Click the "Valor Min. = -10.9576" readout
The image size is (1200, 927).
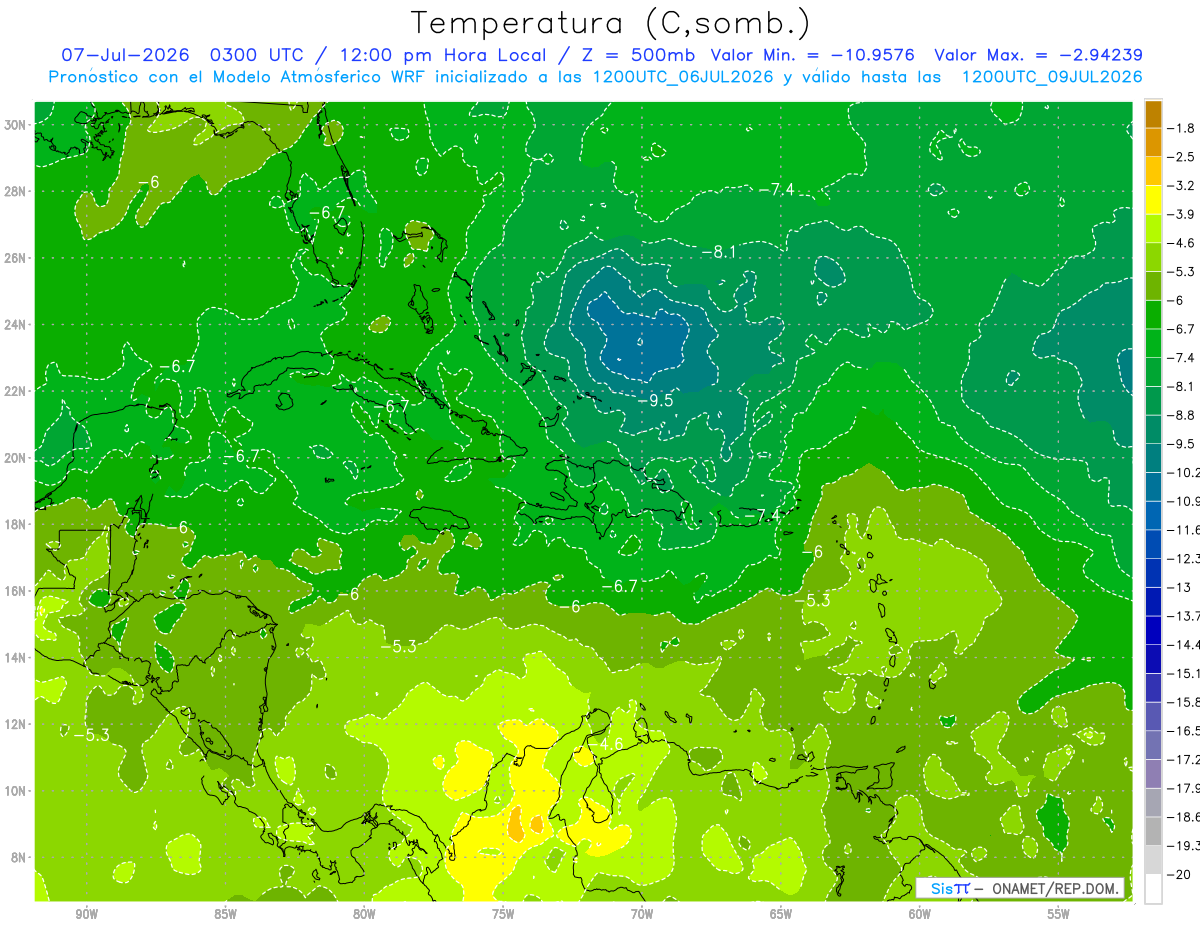(814, 55)
